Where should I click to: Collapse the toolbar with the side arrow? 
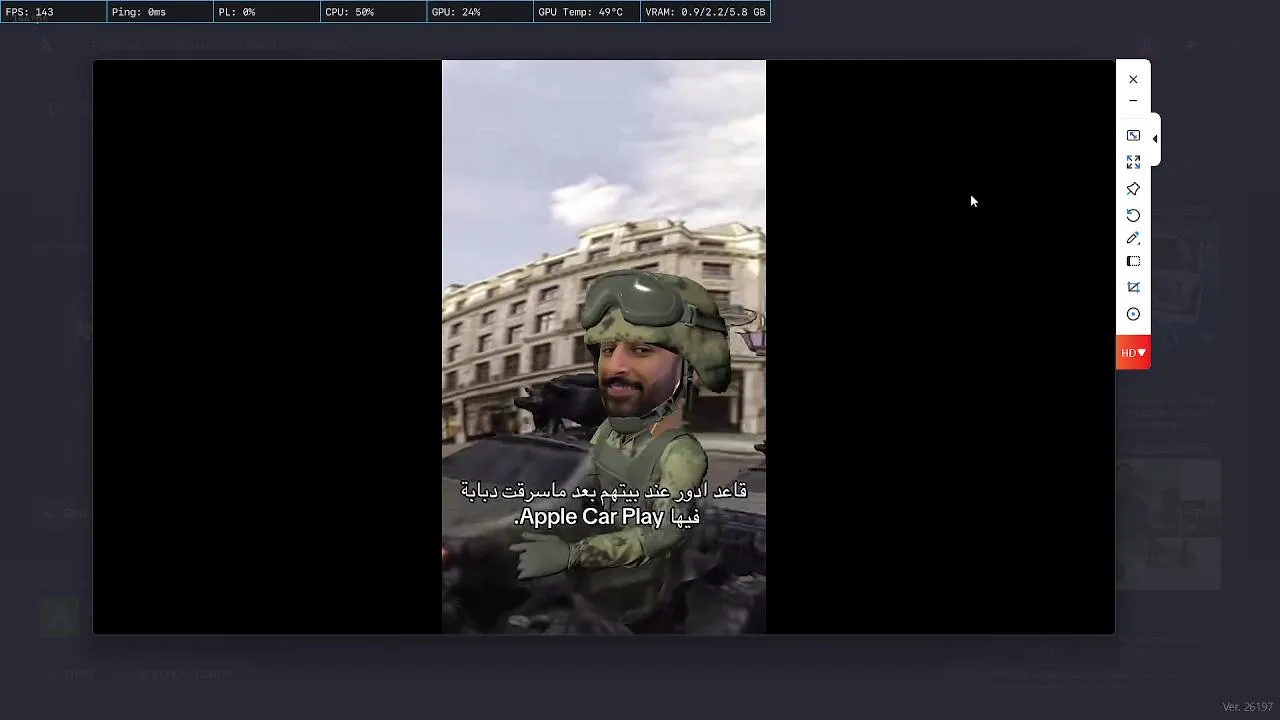[1155, 139]
